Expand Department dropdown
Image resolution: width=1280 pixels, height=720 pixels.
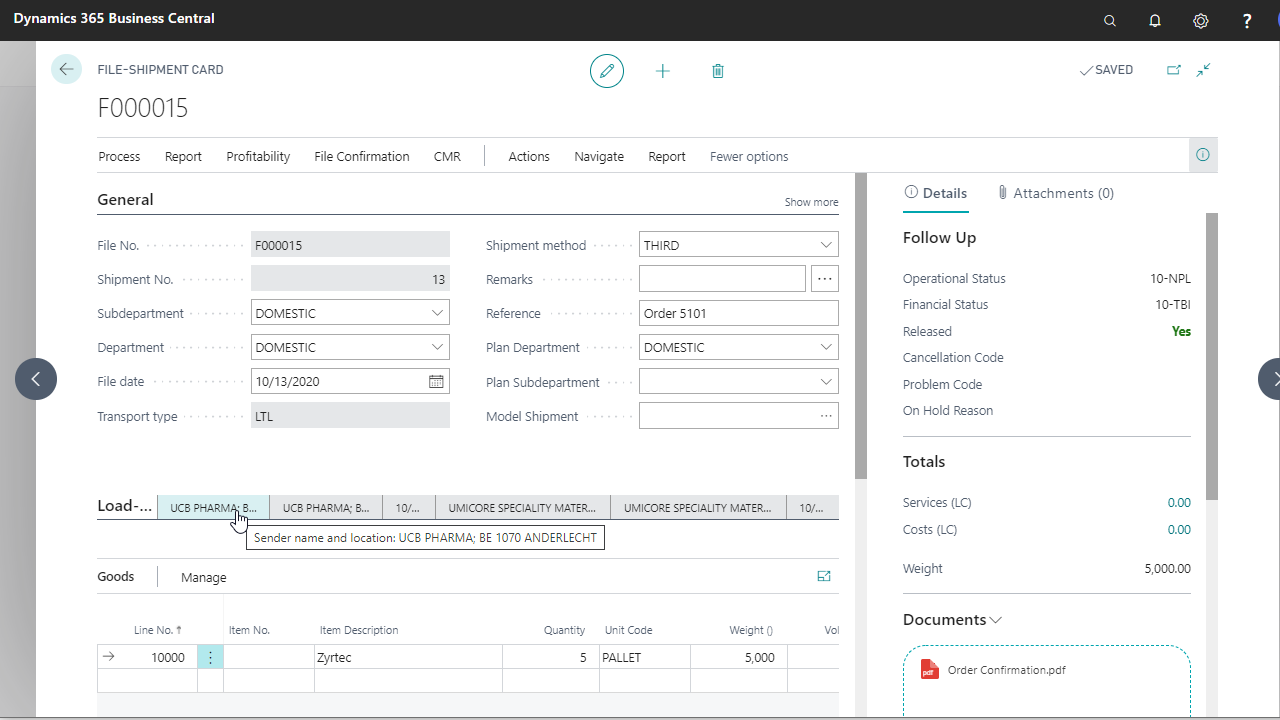[x=437, y=347]
